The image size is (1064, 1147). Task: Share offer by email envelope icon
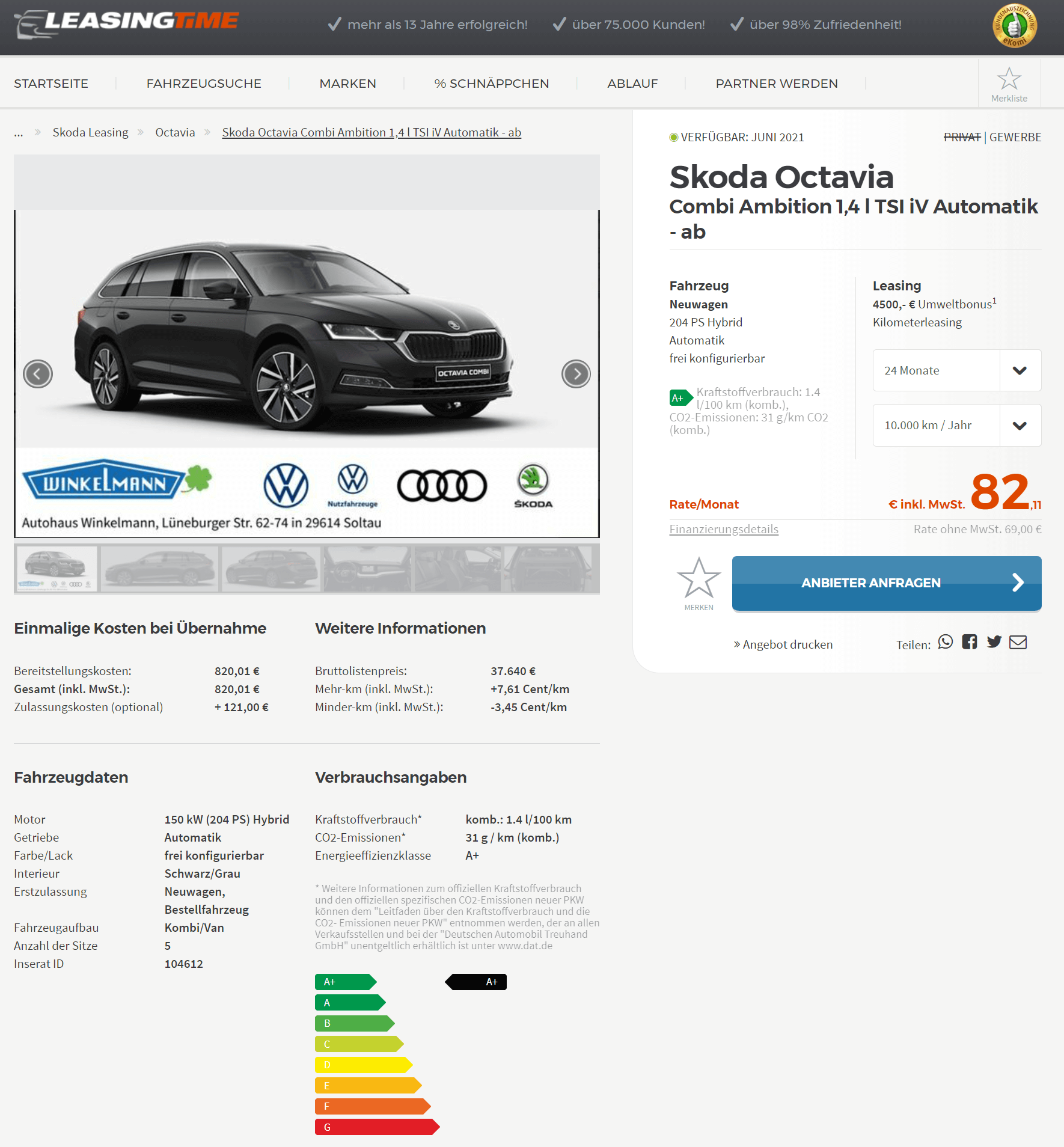tap(1018, 642)
